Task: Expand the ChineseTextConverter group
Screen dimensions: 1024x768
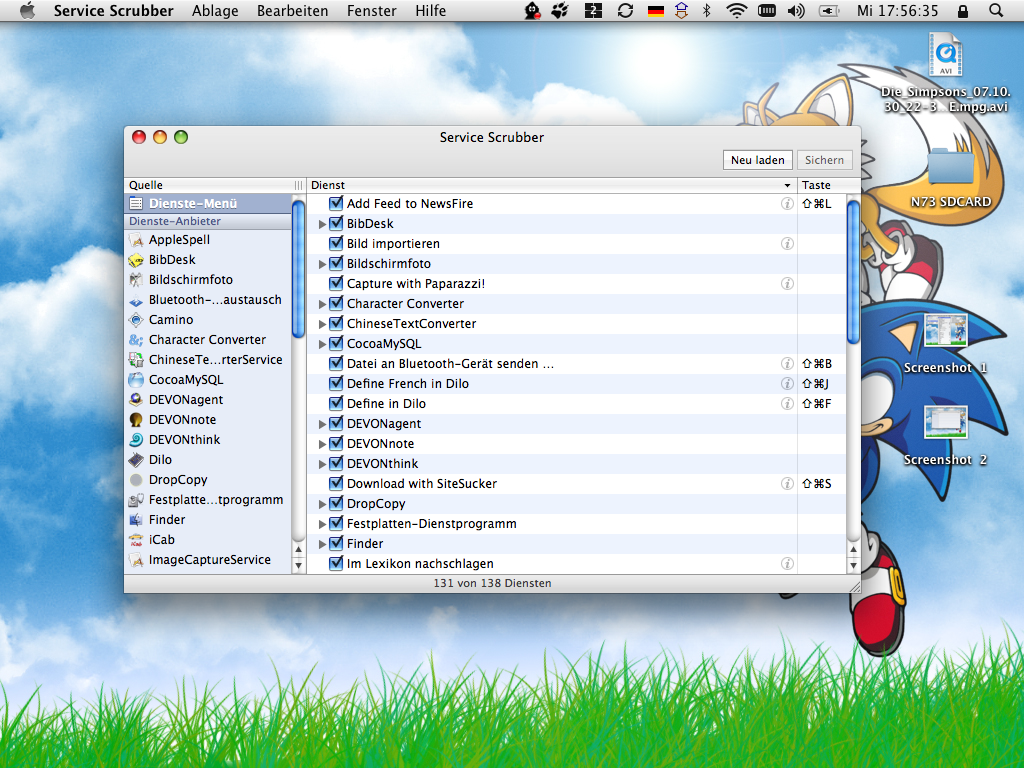Action: (x=322, y=324)
